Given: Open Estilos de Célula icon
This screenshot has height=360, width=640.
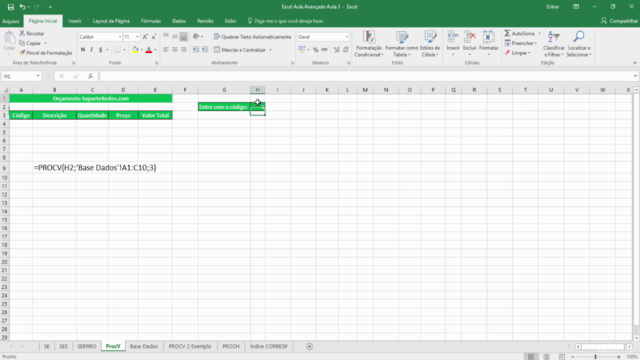Looking at the screenshot, I should pyautogui.click(x=430, y=37).
